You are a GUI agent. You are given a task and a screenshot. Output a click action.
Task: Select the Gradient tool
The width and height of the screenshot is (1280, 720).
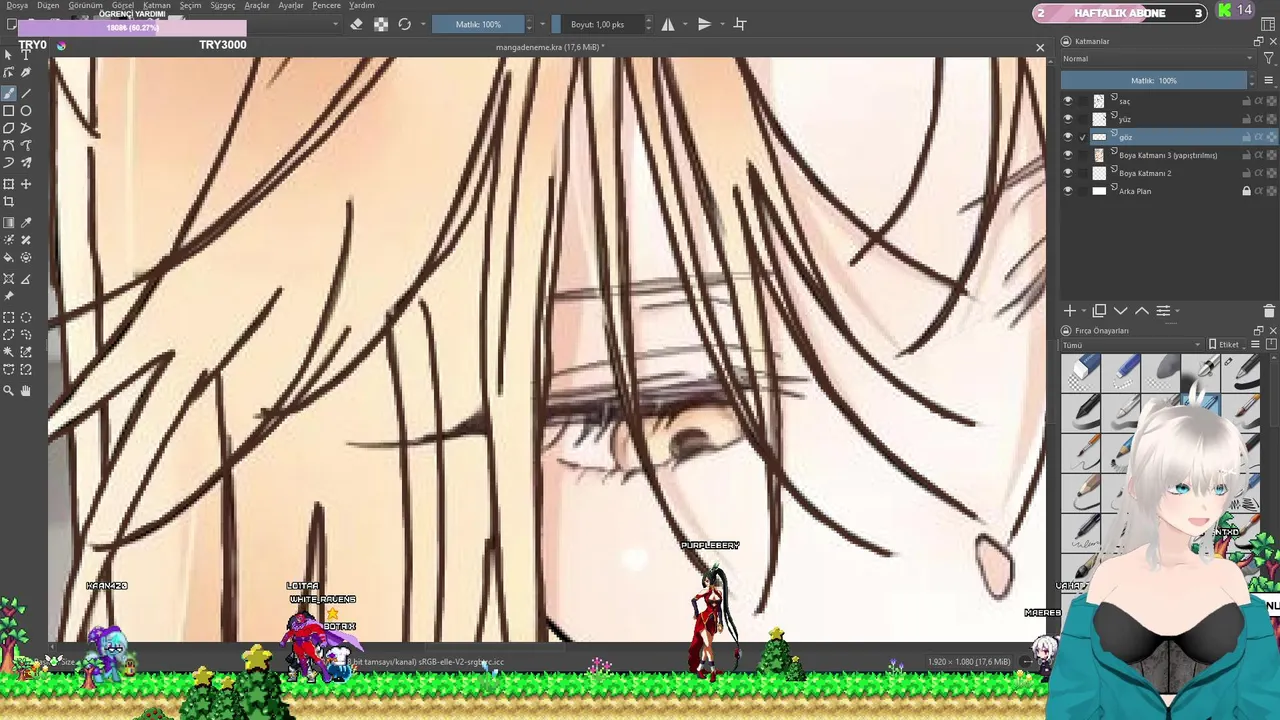pos(9,223)
